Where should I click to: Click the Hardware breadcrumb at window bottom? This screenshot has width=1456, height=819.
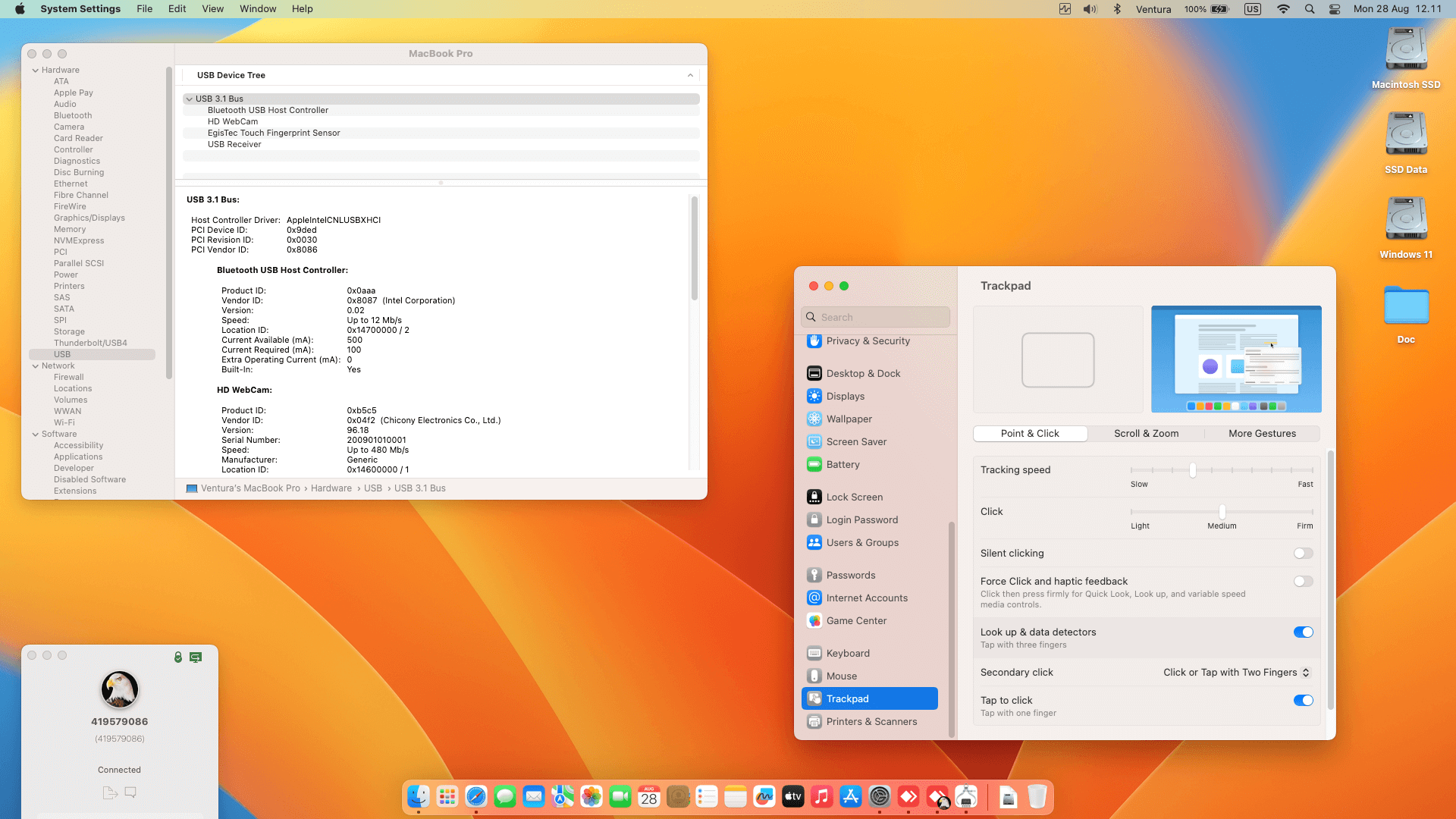click(331, 488)
